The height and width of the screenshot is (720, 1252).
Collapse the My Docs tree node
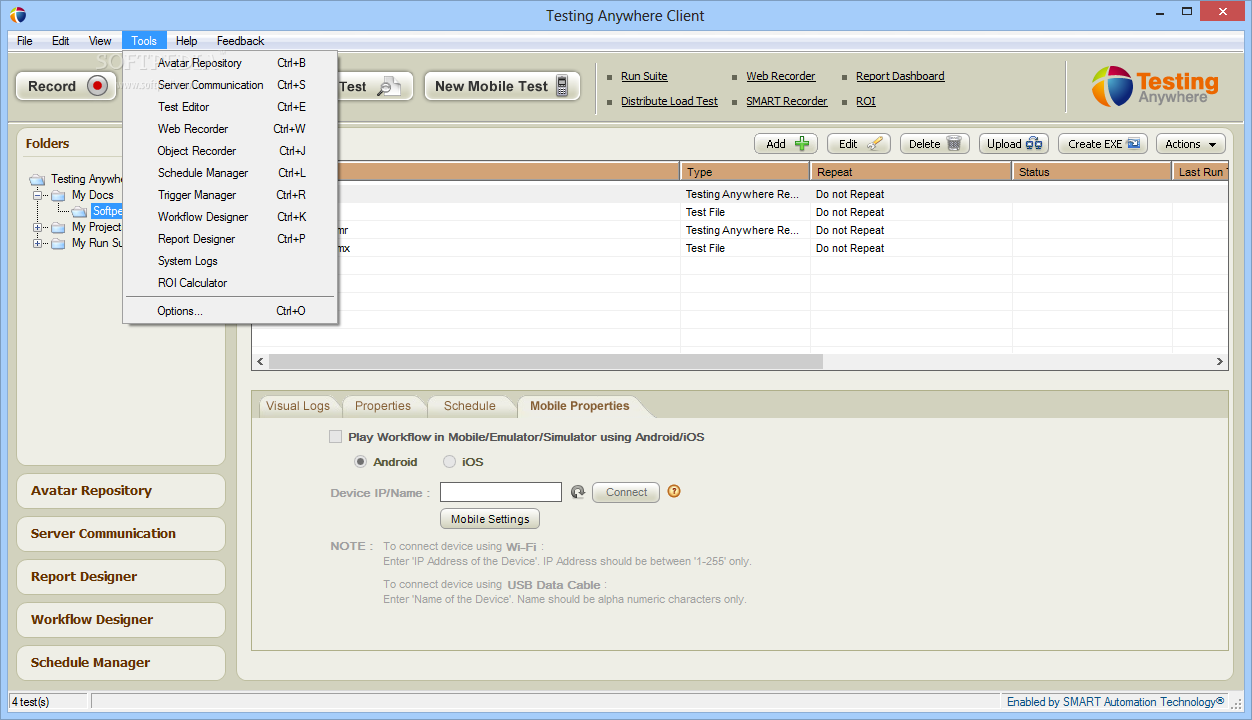(38, 195)
